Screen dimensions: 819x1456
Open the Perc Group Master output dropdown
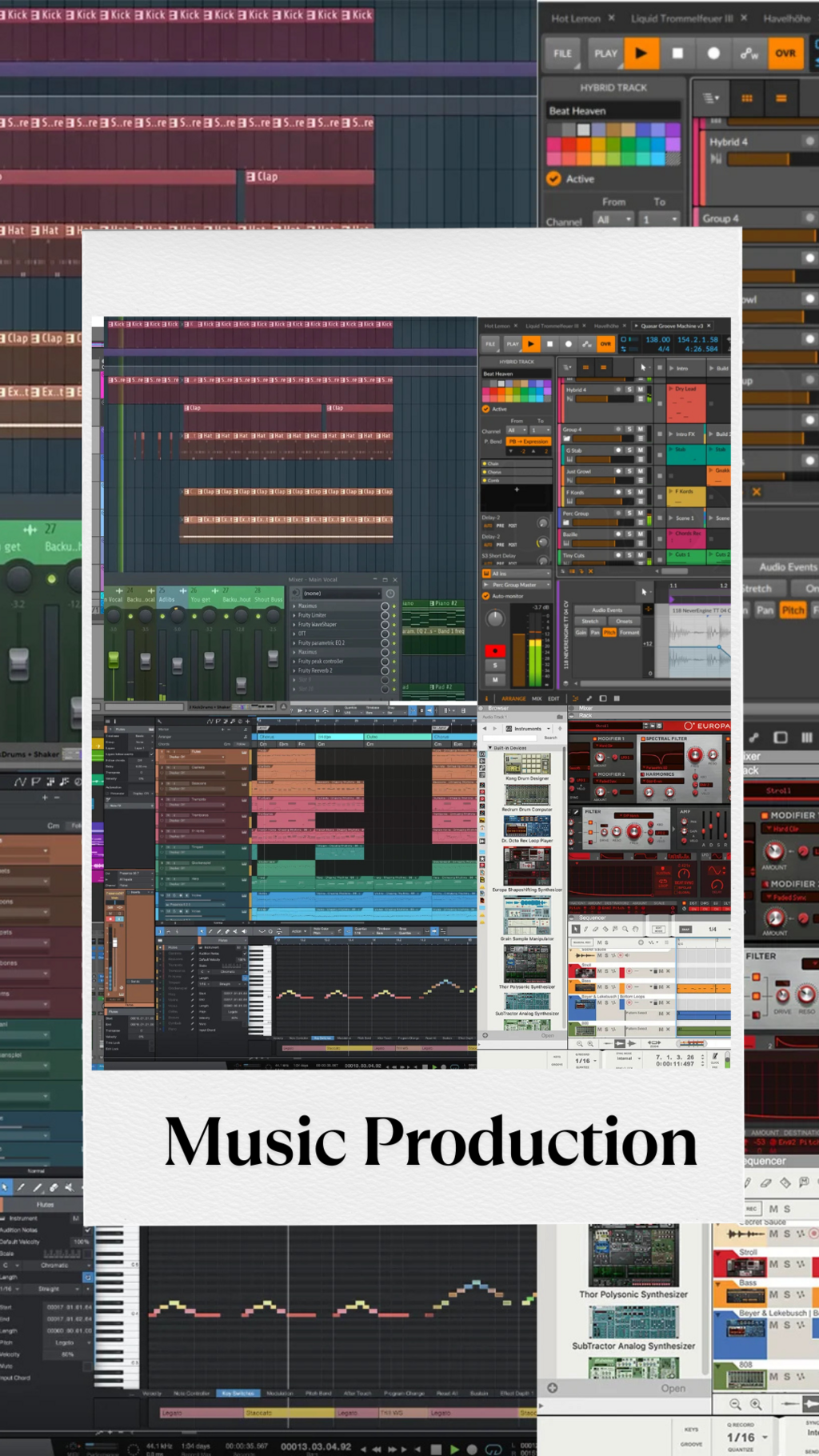(x=517, y=585)
